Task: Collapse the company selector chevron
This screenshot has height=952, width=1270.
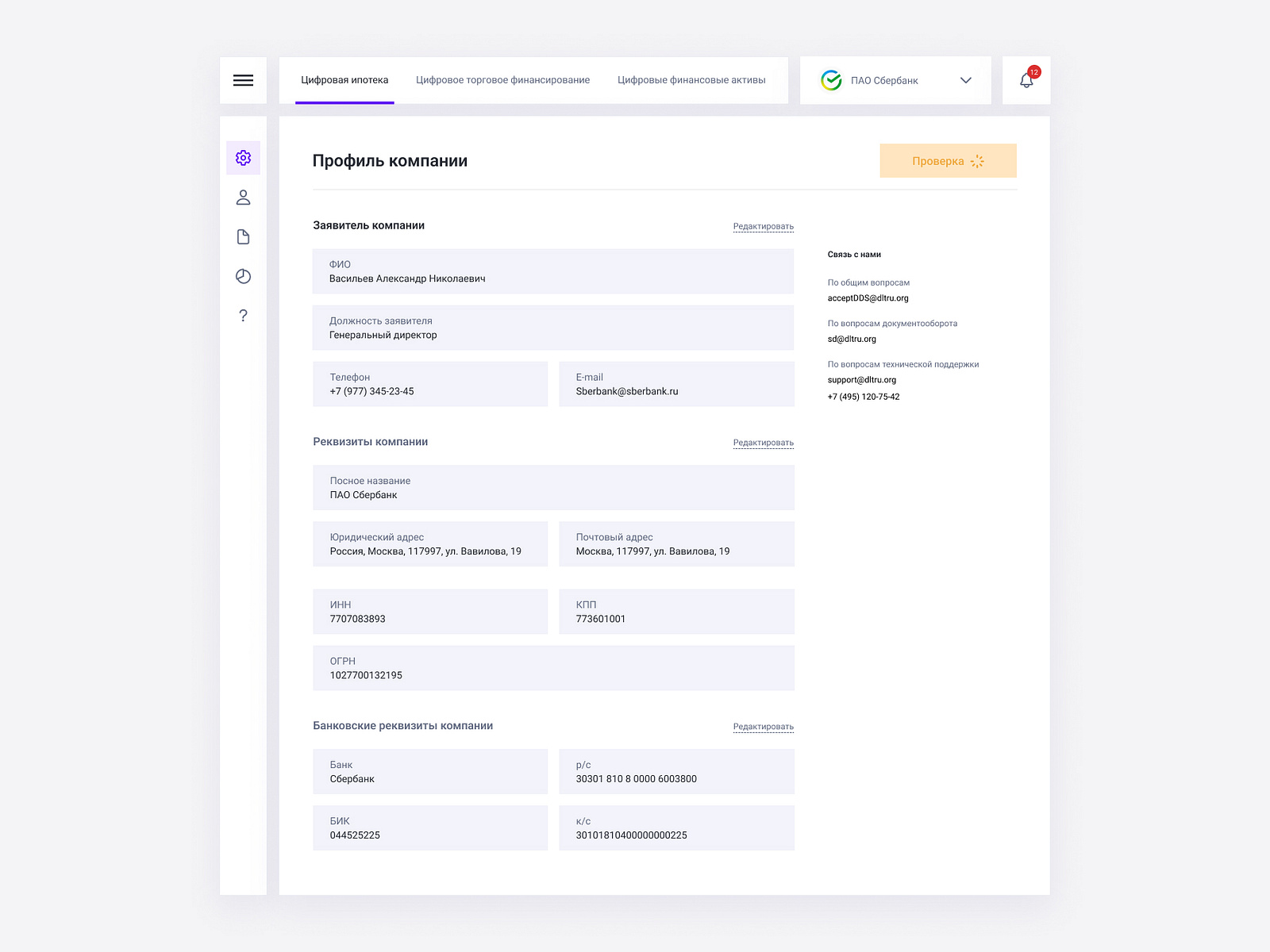Action: pos(965,80)
